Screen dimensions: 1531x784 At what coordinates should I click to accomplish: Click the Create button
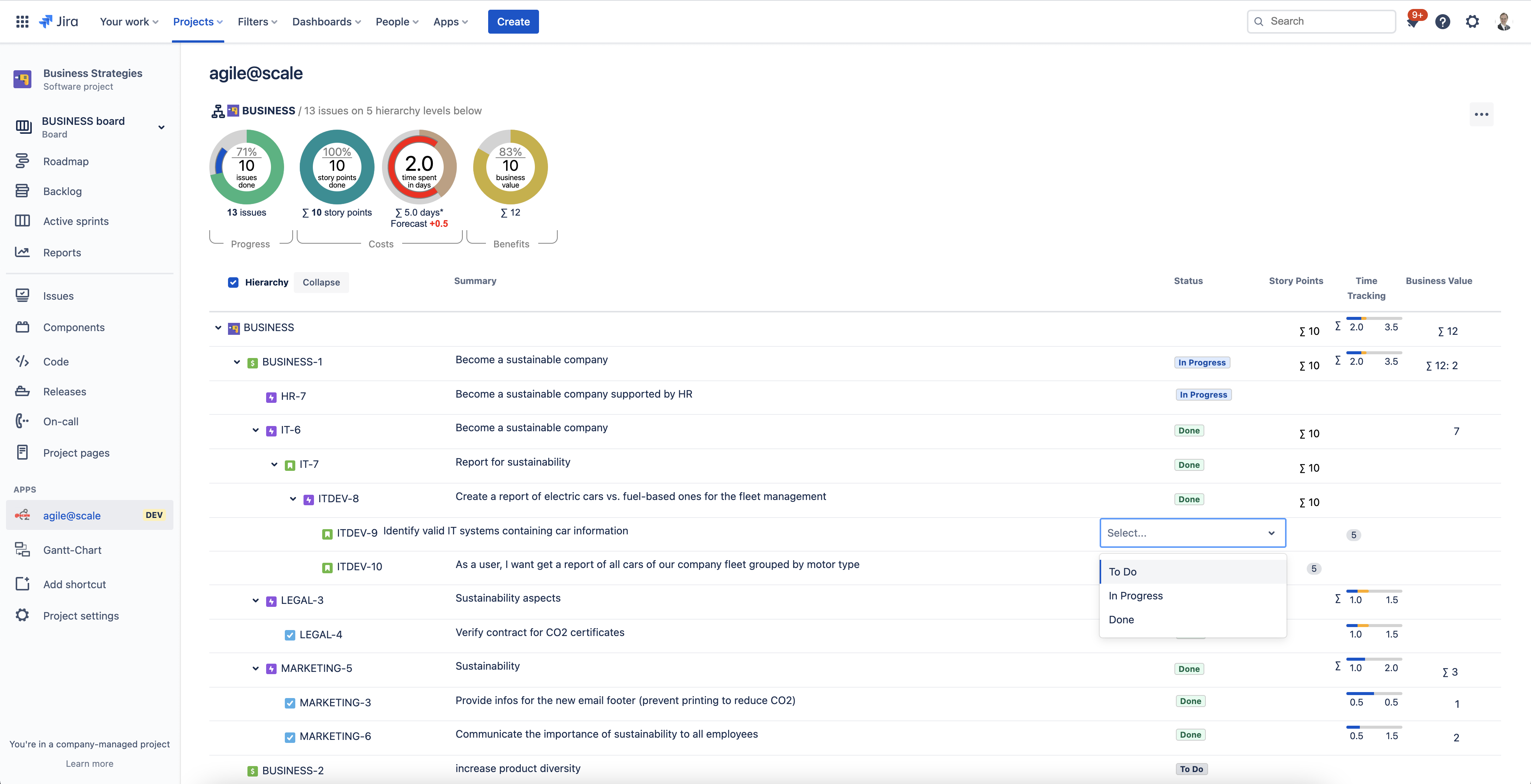pos(513,21)
